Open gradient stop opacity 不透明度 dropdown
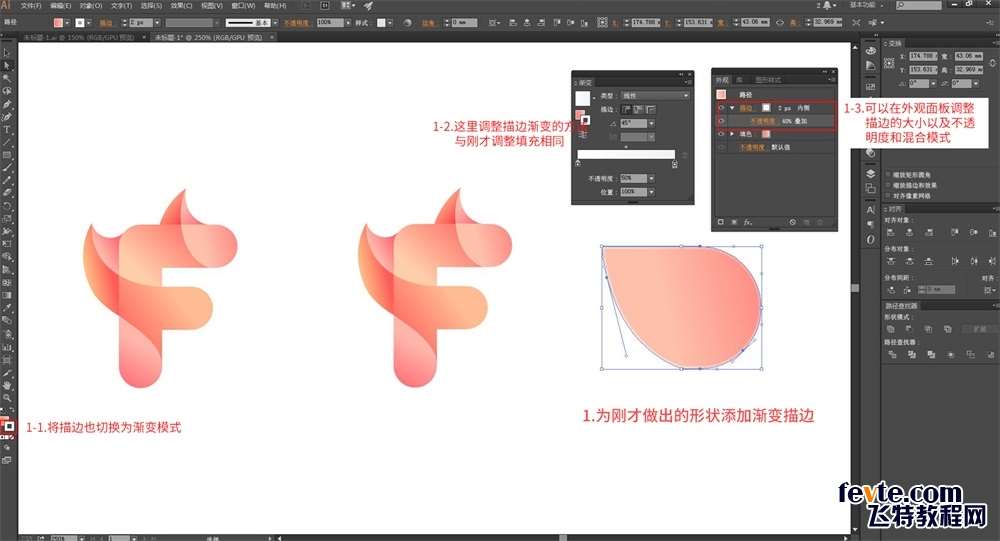Screen dimensions: 1000x541 (x=651, y=179)
